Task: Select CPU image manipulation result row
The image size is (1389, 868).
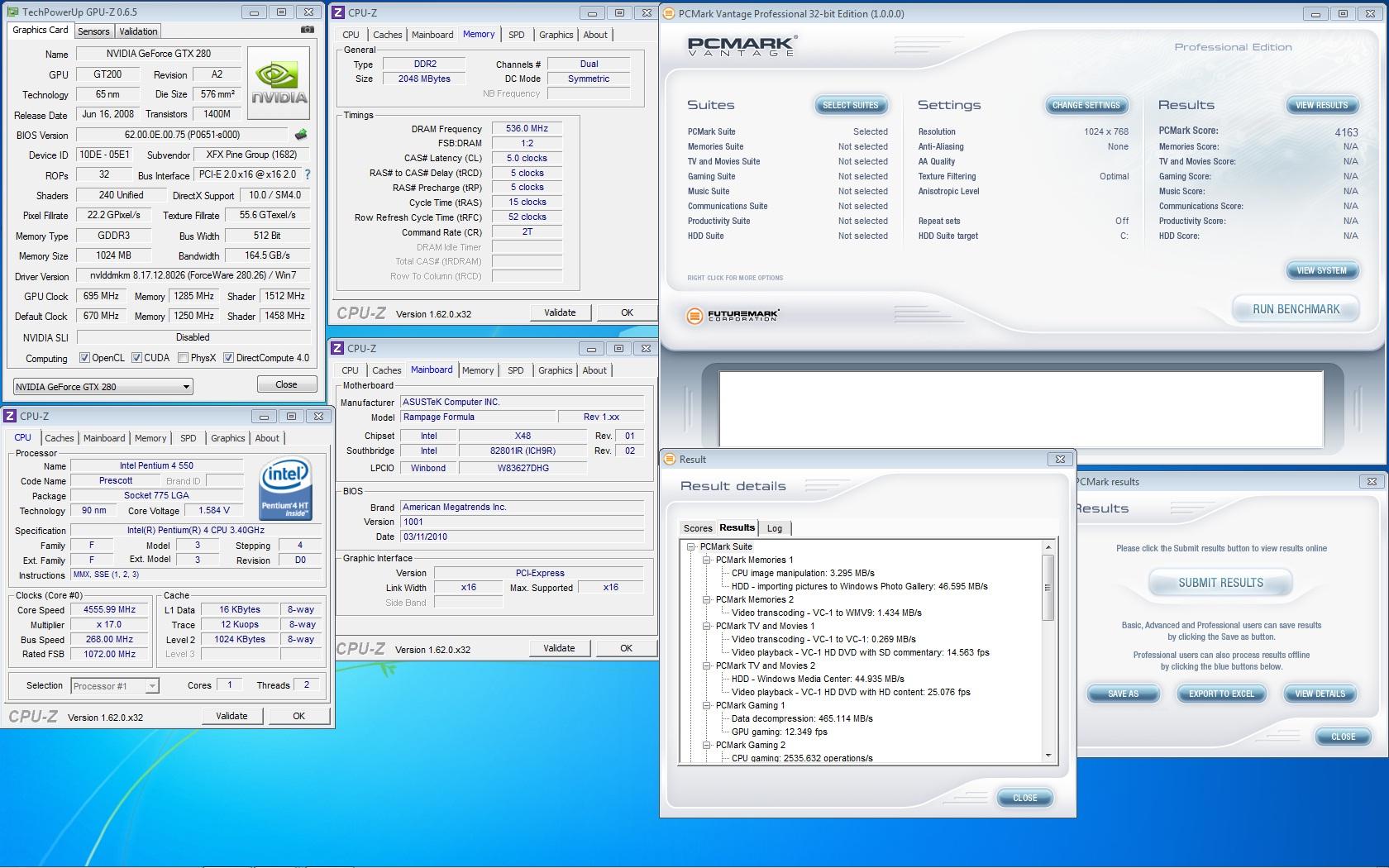Action: (x=803, y=573)
